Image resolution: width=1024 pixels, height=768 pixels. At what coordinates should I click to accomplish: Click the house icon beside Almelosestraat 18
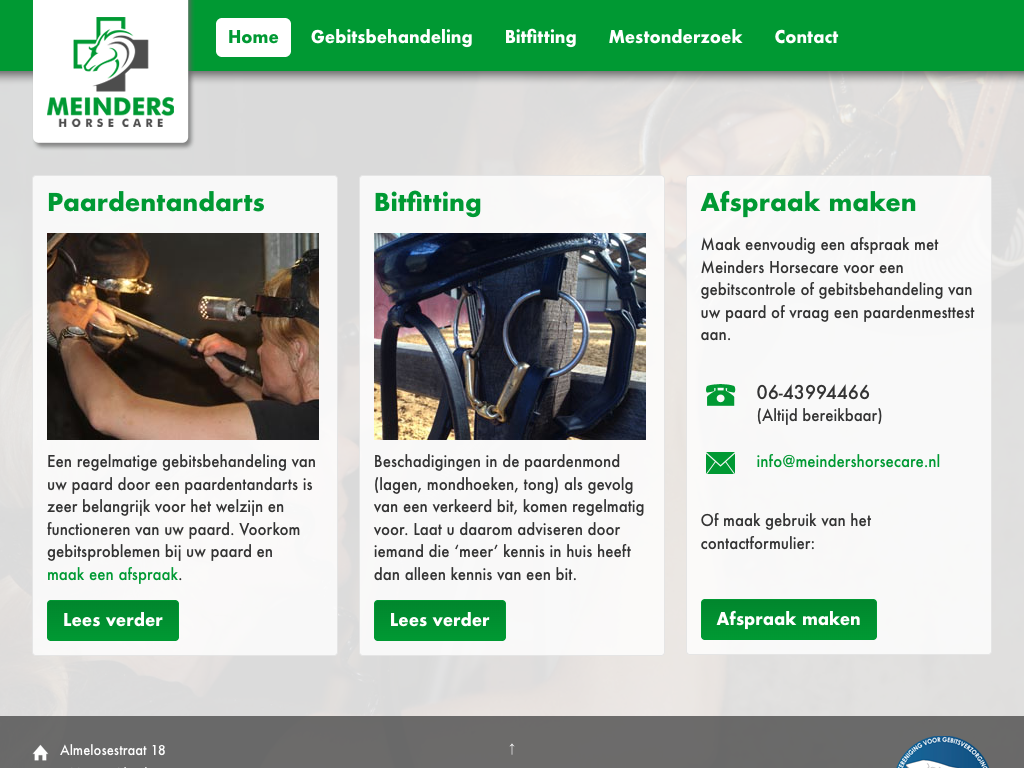point(40,752)
